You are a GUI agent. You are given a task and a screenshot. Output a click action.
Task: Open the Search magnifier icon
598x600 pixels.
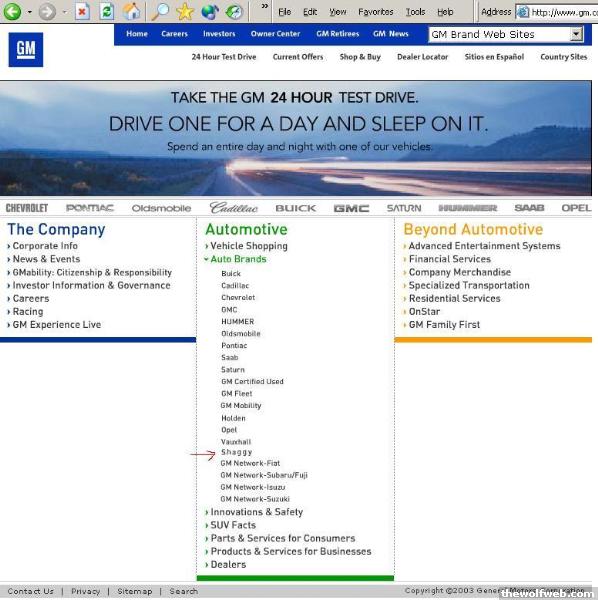point(160,11)
